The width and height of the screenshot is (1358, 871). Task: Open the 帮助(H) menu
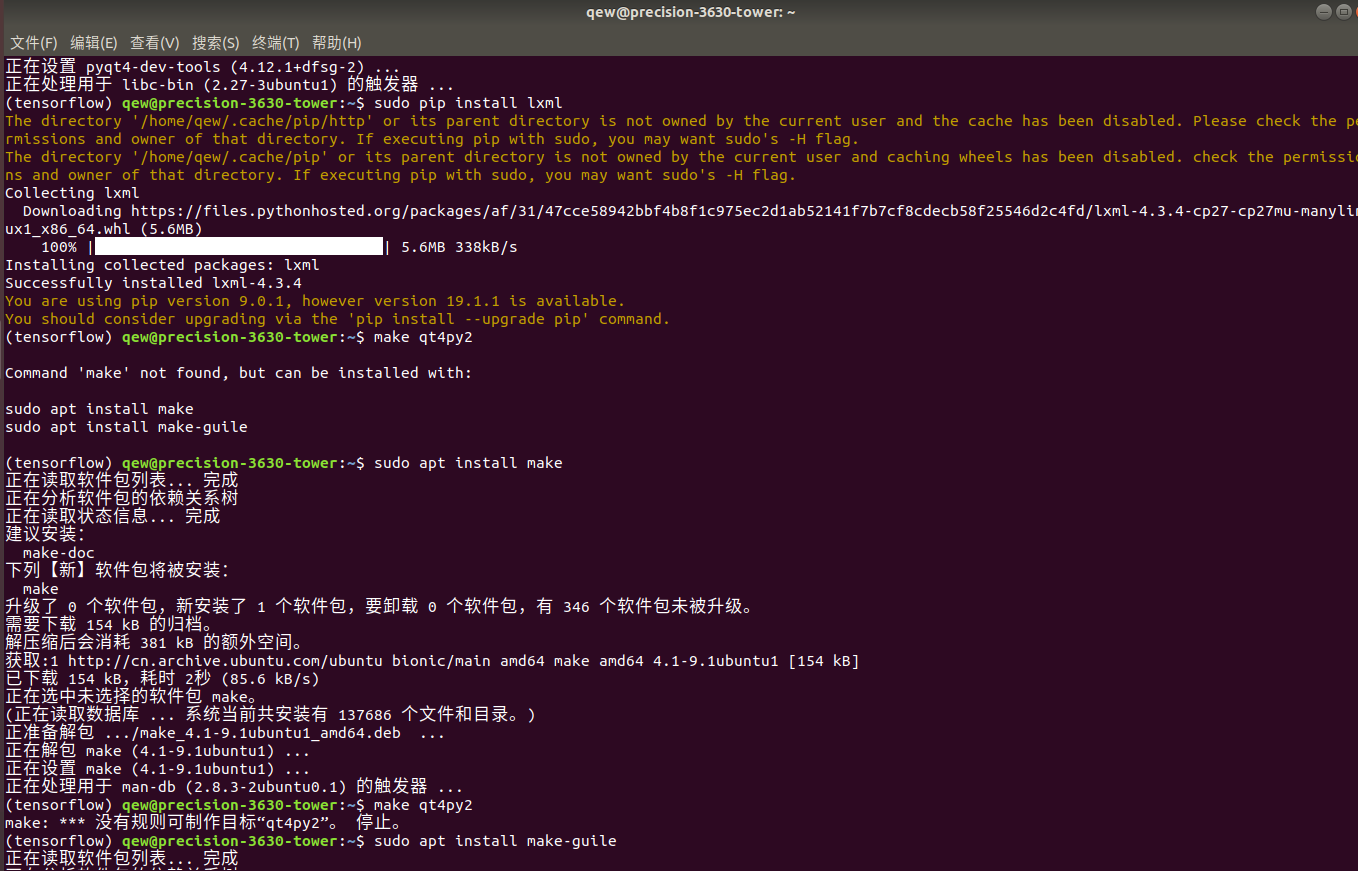(336, 43)
